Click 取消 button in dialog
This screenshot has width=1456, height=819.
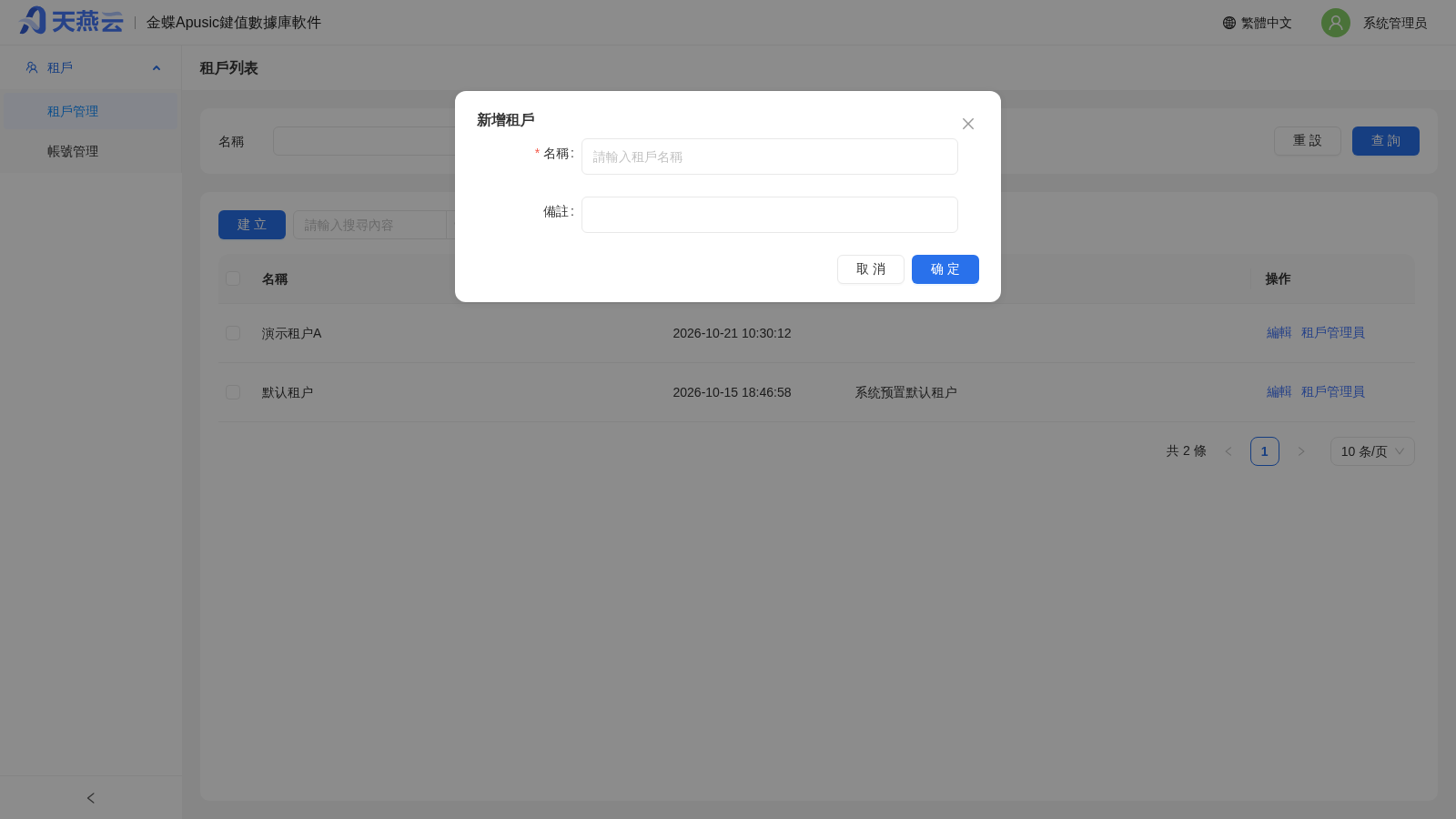pos(871,269)
